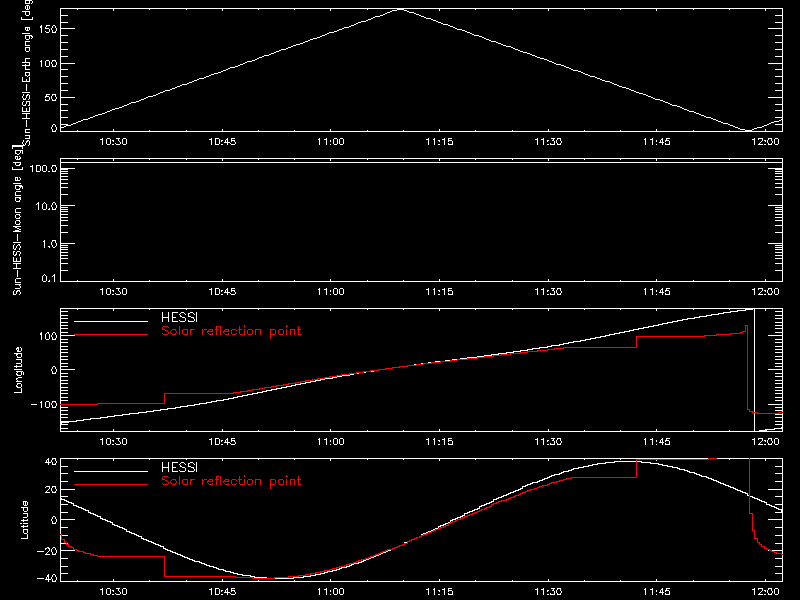The image size is (800, 600).
Task: Click red legend line in Latitude plot
Action: 111,485
